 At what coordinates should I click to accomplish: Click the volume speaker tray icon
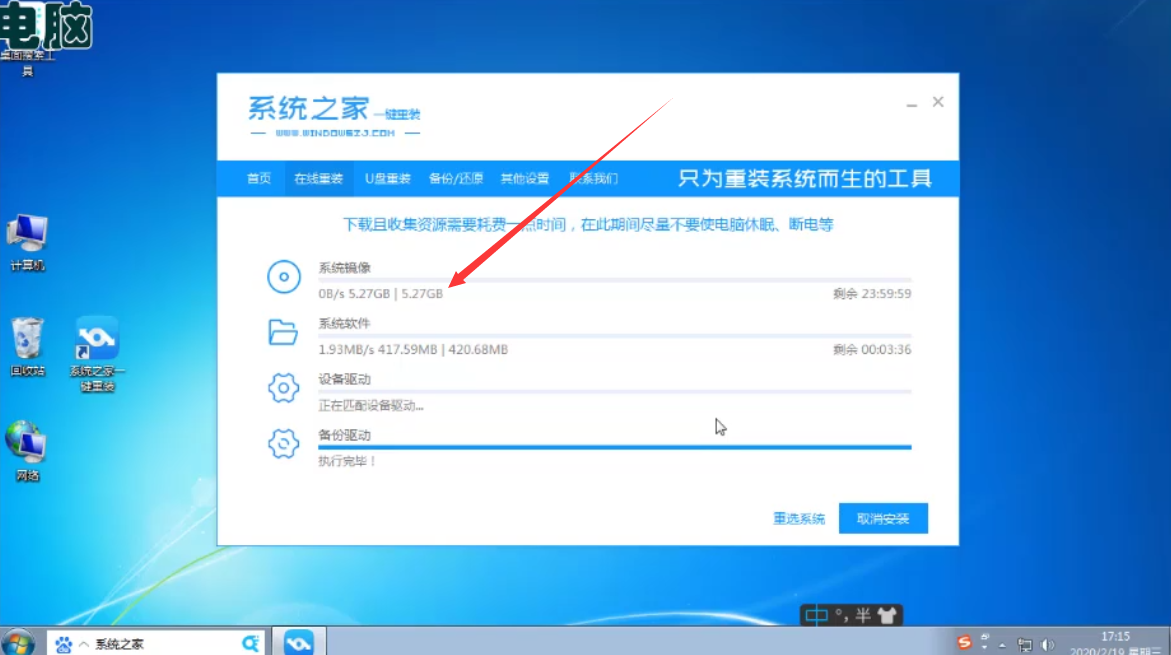[1048, 645]
